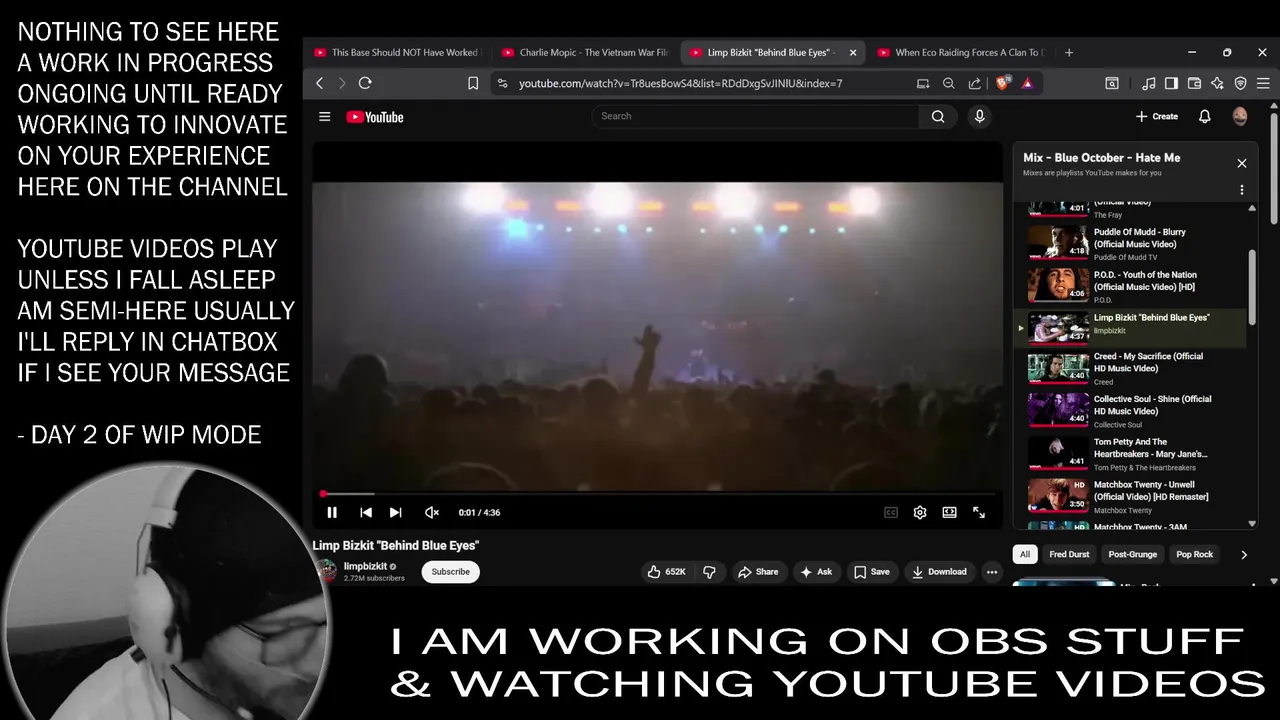Click the red video progress bar
This screenshot has height=720, width=1280.
click(658, 494)
